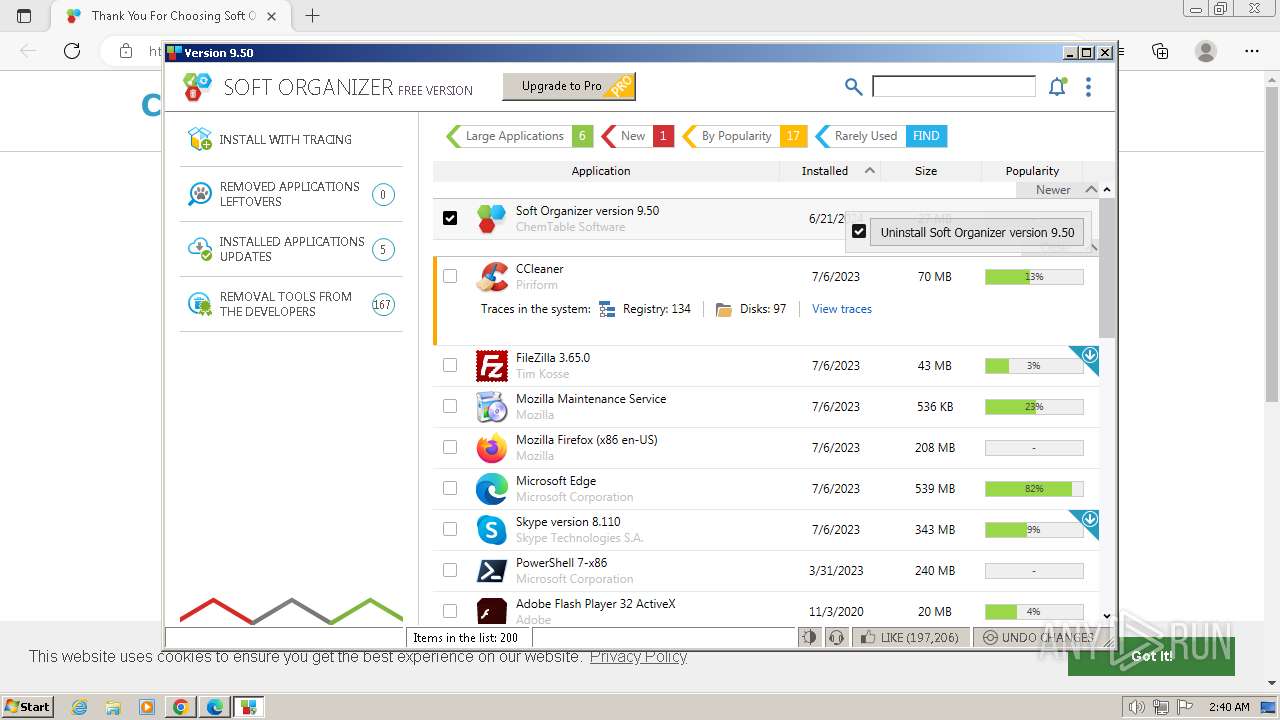1280x720 pixels.
Task: Click Uninstall Soft Organizer version 9.50 button
Action: tap(977, 232)
